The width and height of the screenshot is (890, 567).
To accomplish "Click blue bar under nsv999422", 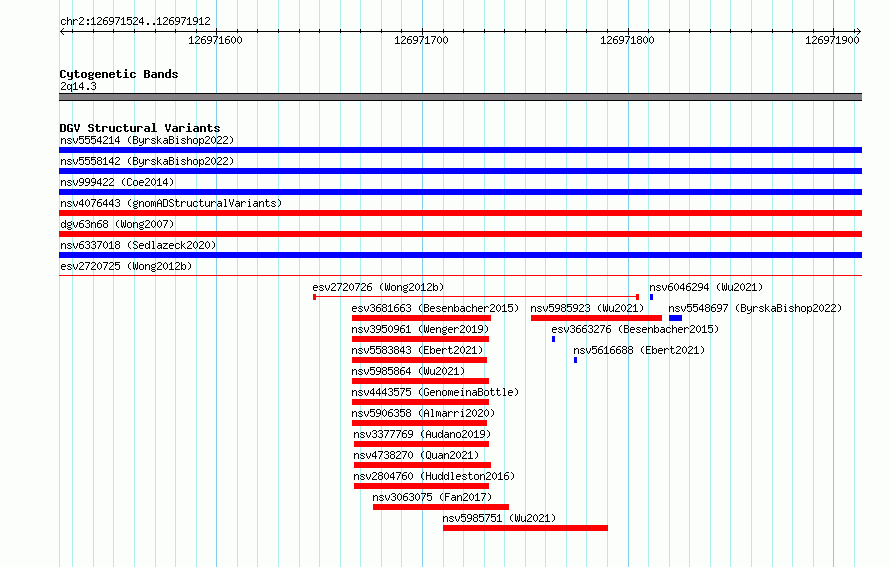I will pyautogui.click(x=460, y=192).
